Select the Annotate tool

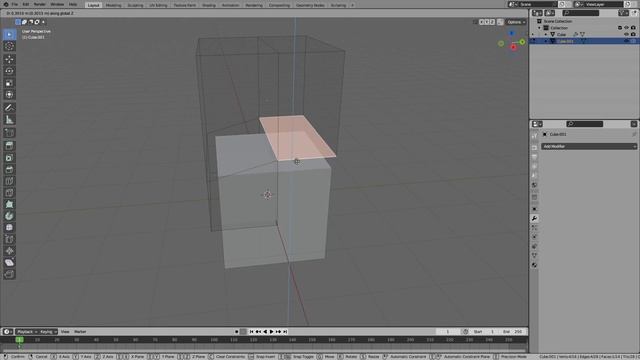point(9,108)
